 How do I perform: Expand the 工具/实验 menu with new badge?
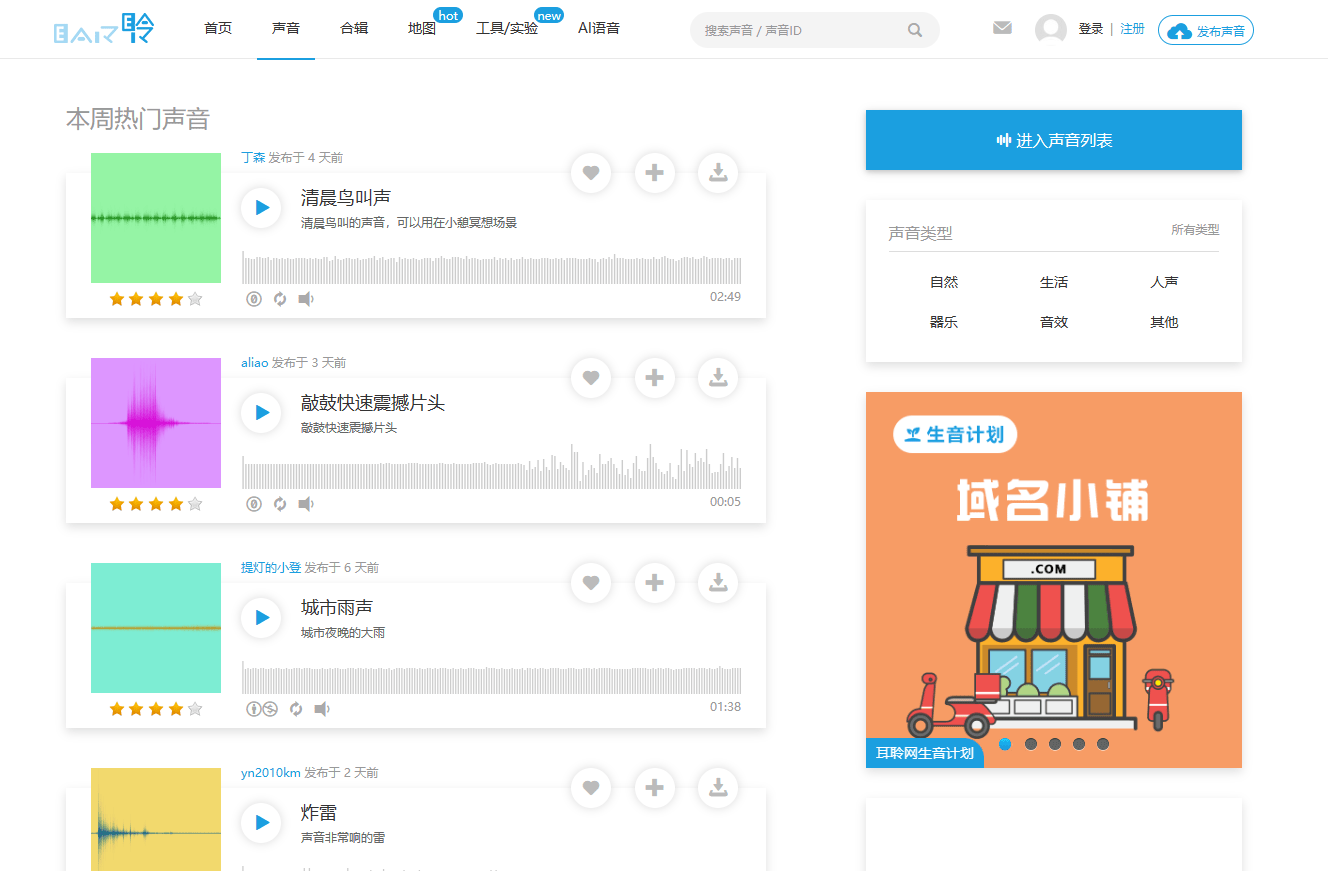click(x=508, y=28)
